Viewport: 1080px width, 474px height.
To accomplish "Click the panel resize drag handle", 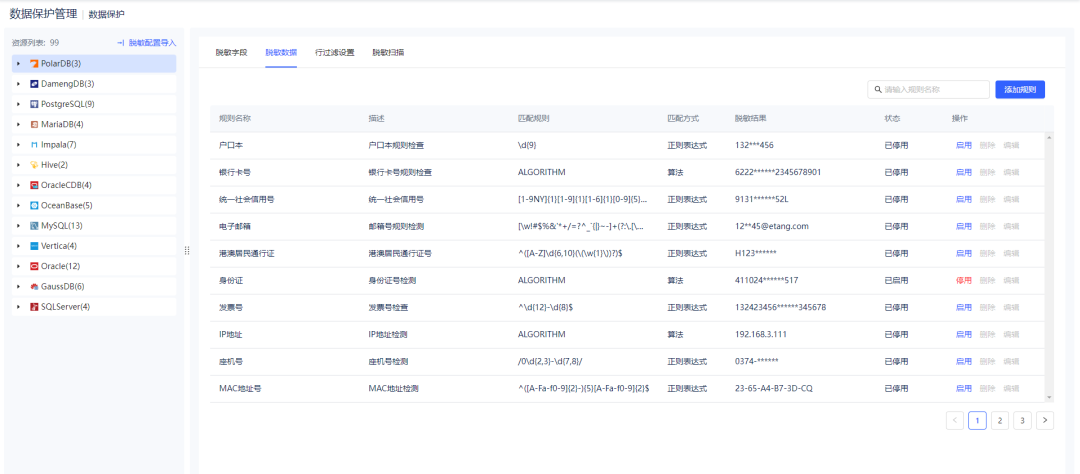I will [x=187, y=250].
